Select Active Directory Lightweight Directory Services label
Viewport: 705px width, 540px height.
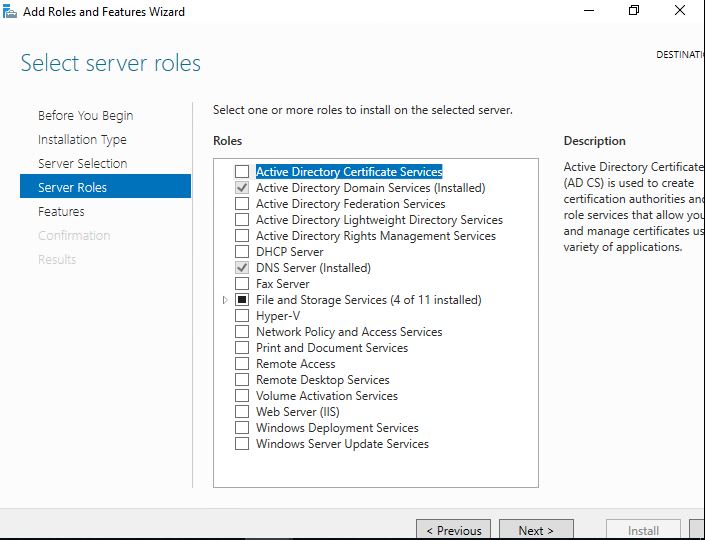tap(379, 219)
